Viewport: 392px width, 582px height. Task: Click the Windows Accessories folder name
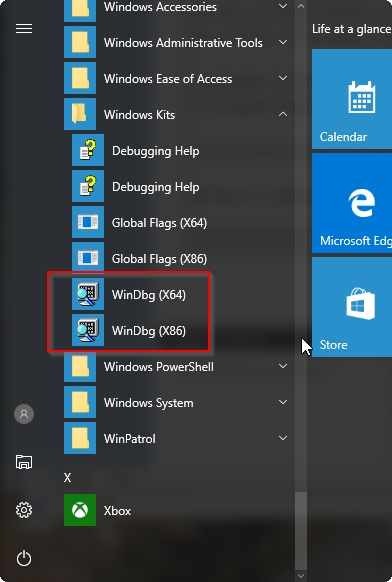pyautogui.click(x=160, y=7)
